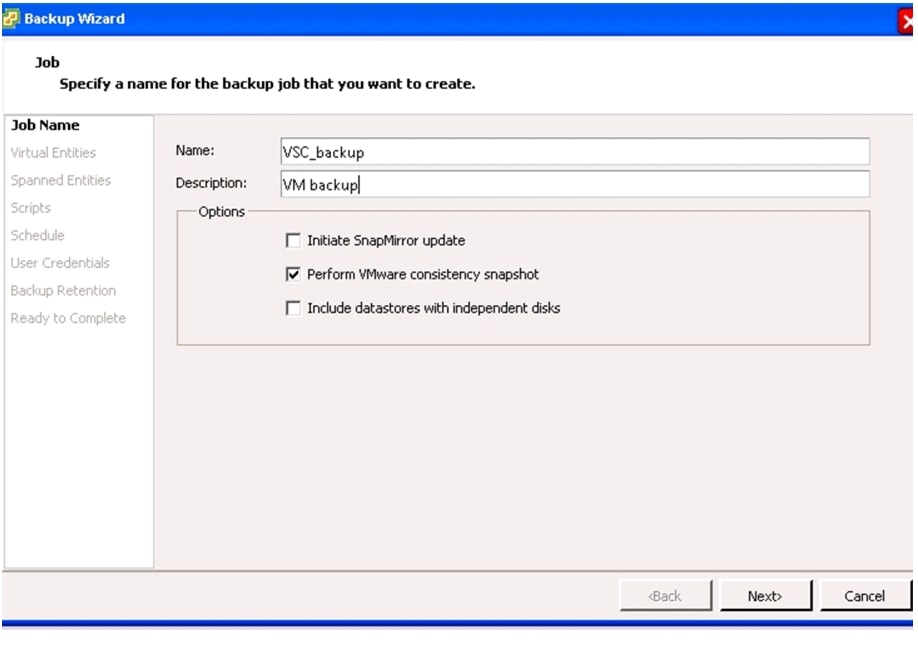
Task: Click the Description text field
Action: tap(575, 184)
